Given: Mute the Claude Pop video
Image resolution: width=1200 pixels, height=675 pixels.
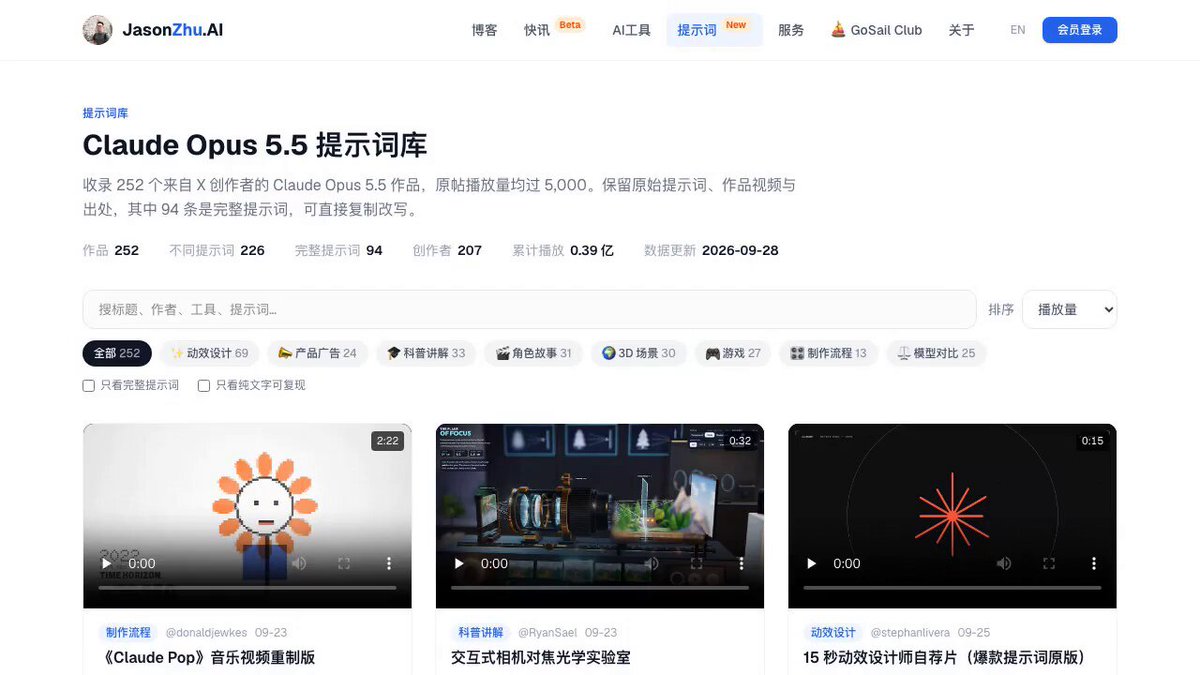Looking at the screenshot, I should 299,563.
